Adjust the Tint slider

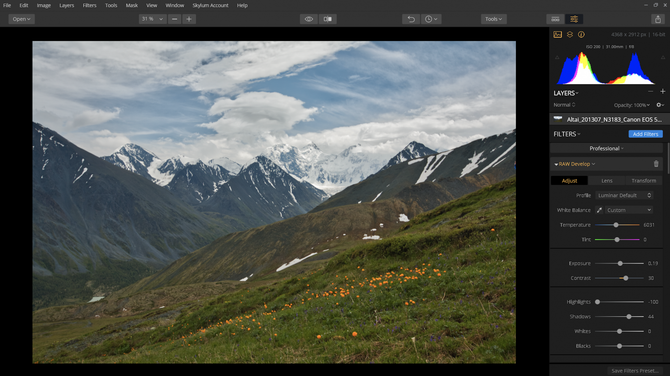pyautogui.click(x=617, y=240)
